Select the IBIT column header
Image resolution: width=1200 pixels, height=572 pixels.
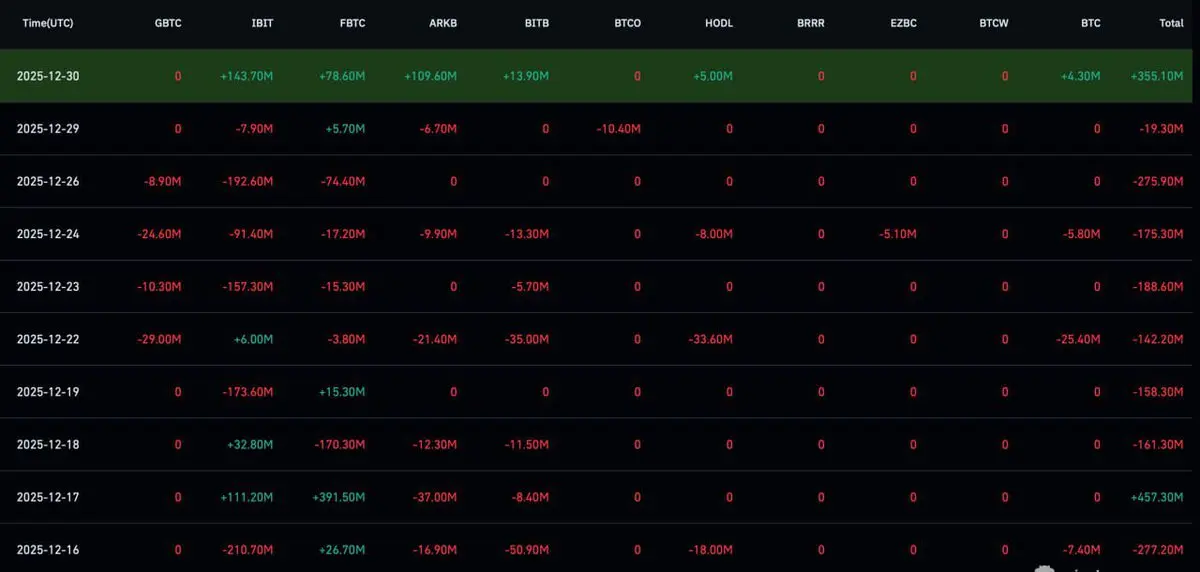(262, 23)
